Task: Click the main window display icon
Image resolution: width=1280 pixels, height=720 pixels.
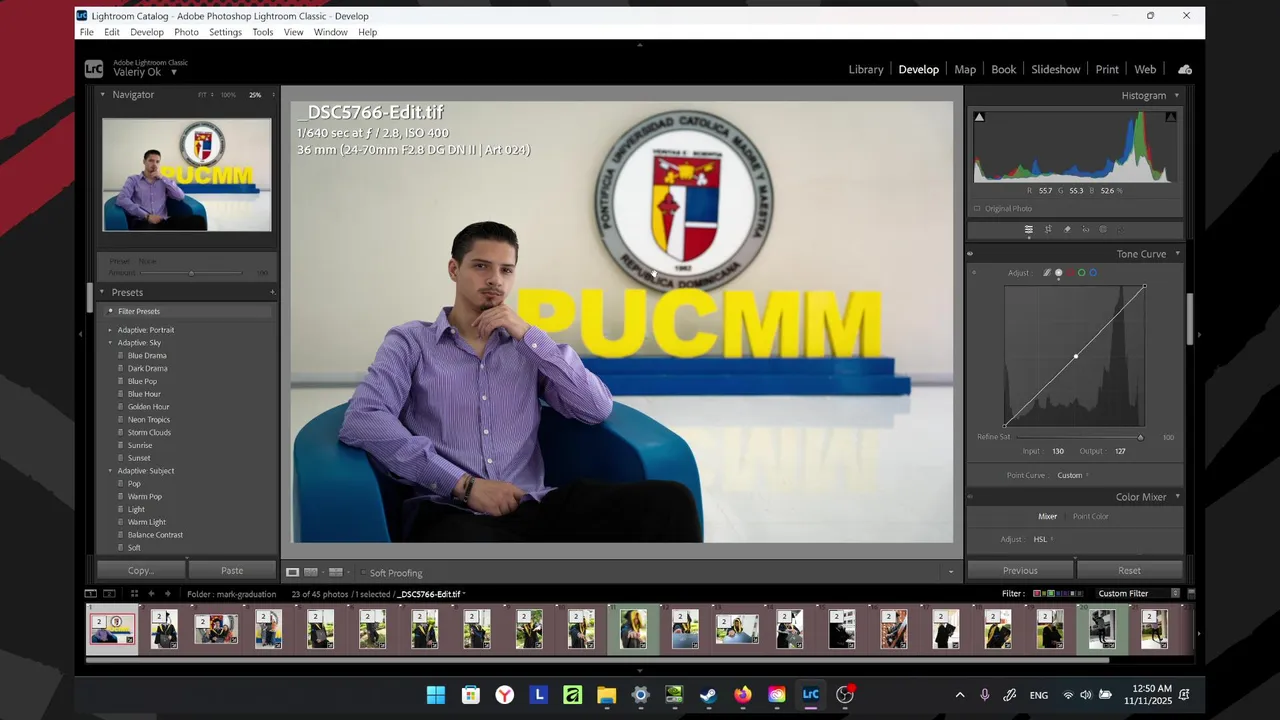Action: pos(90,594)
